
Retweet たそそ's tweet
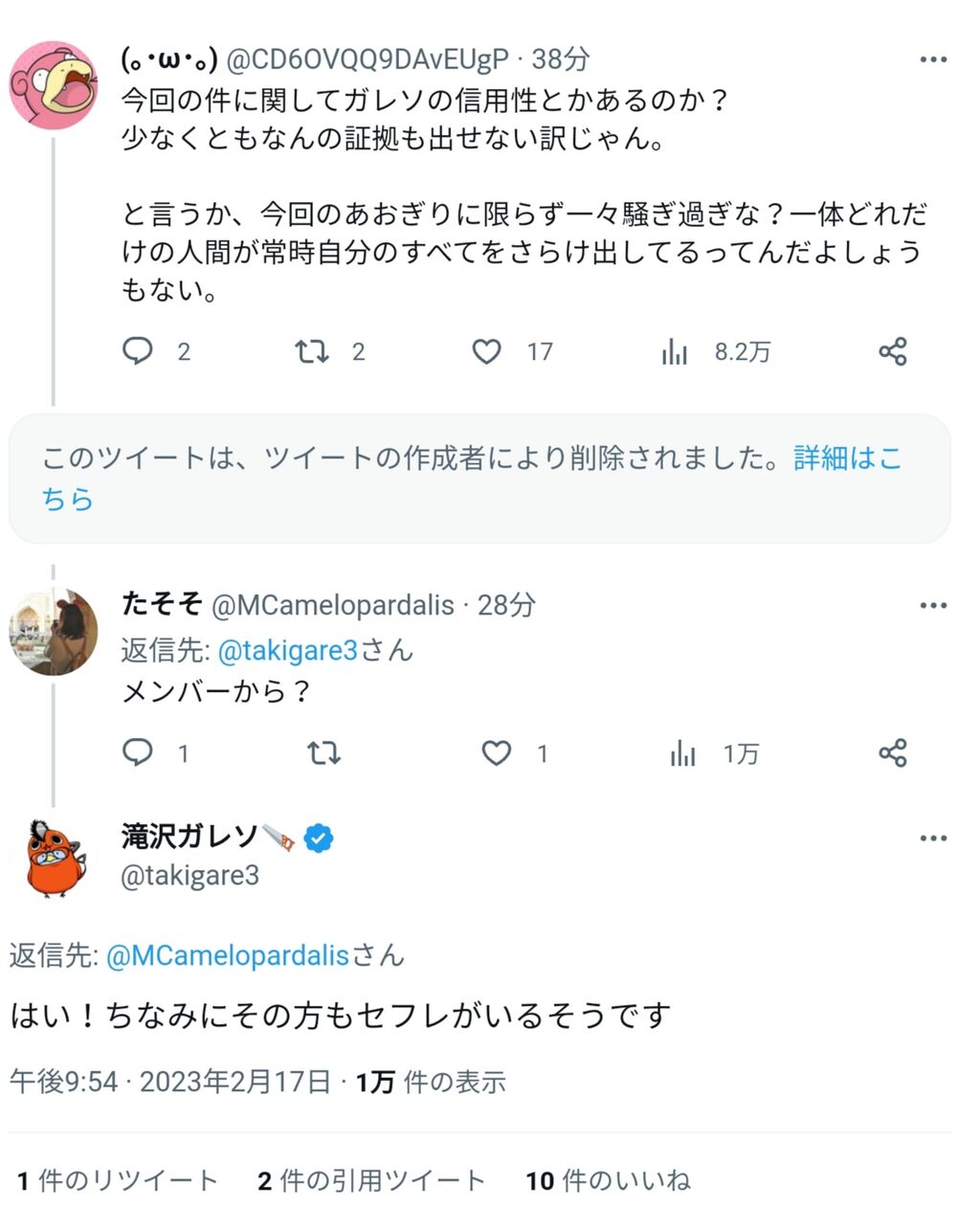point(323,753)
